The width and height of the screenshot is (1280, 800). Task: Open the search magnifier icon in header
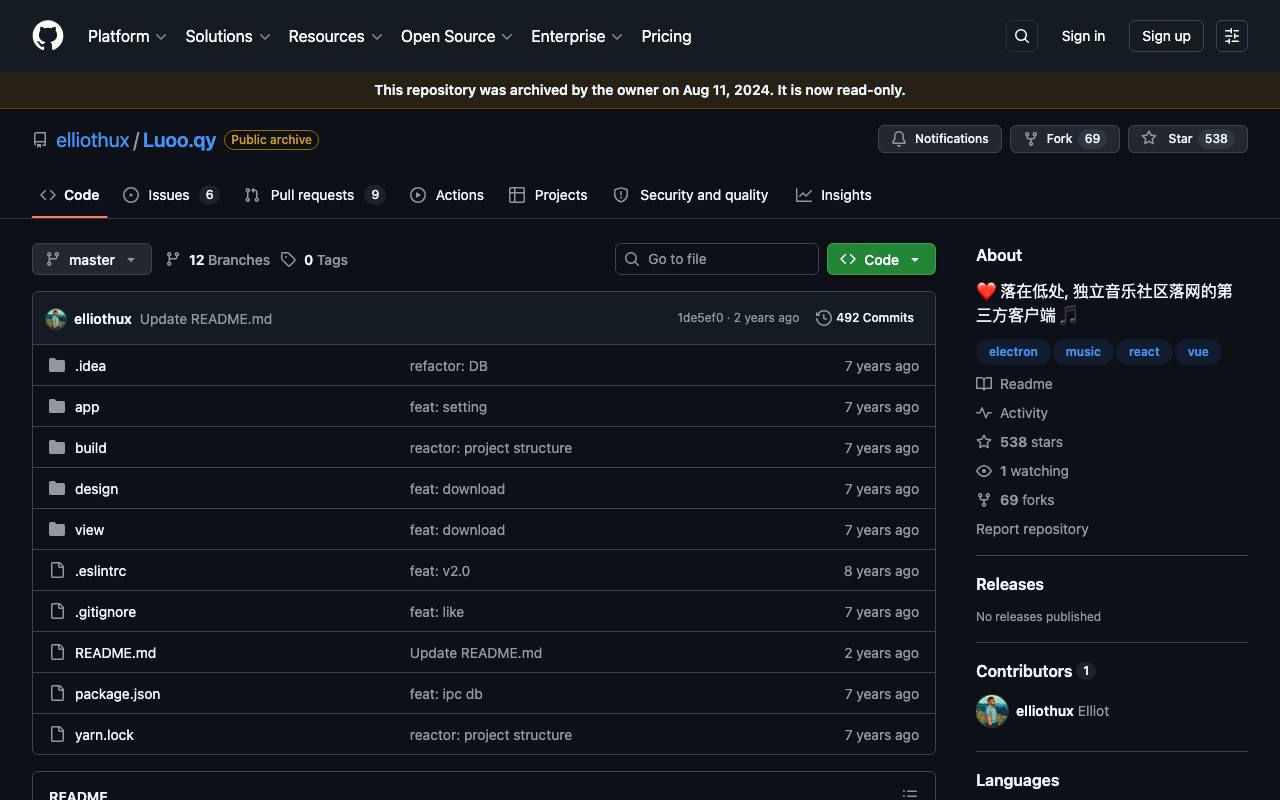tap(1022, 36)
